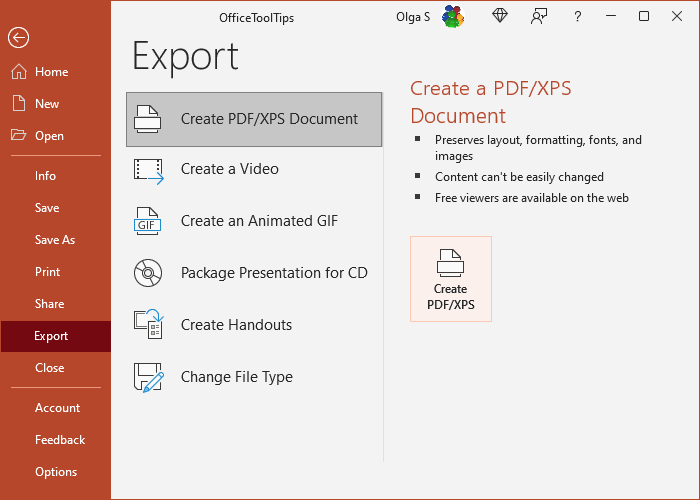This screenshot has width=700, height=500.
Task: Select Change File Type option
Action: [x=254, y=377]
